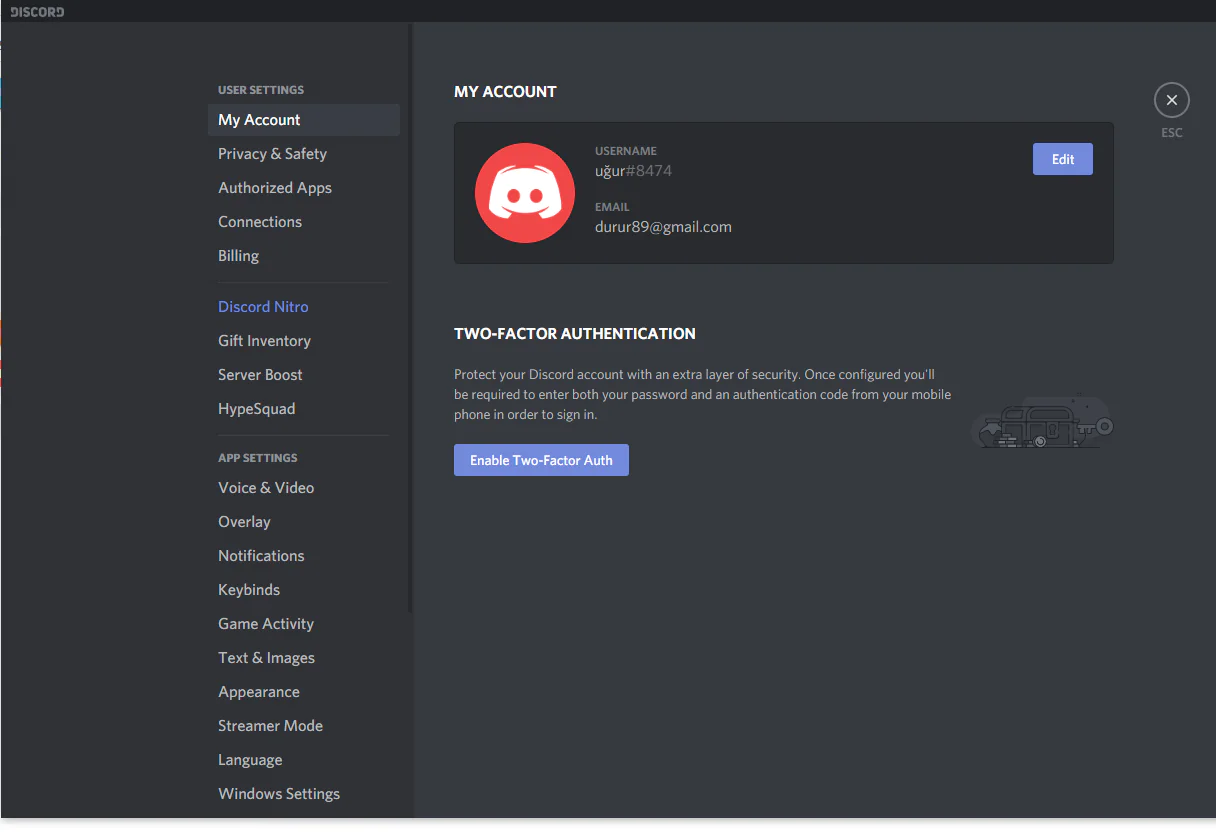Click the two-factor safe illustration
Screen dimensions: 1216x833
tap(1041, 423)
